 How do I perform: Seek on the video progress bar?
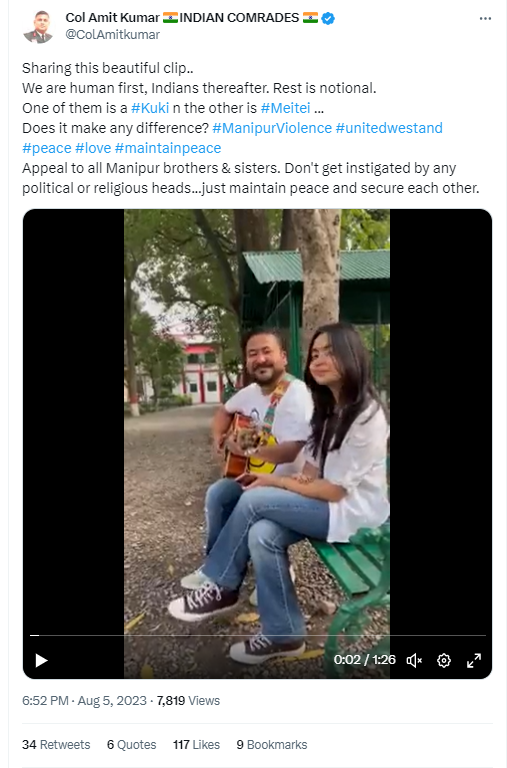(x=258, y=635)
